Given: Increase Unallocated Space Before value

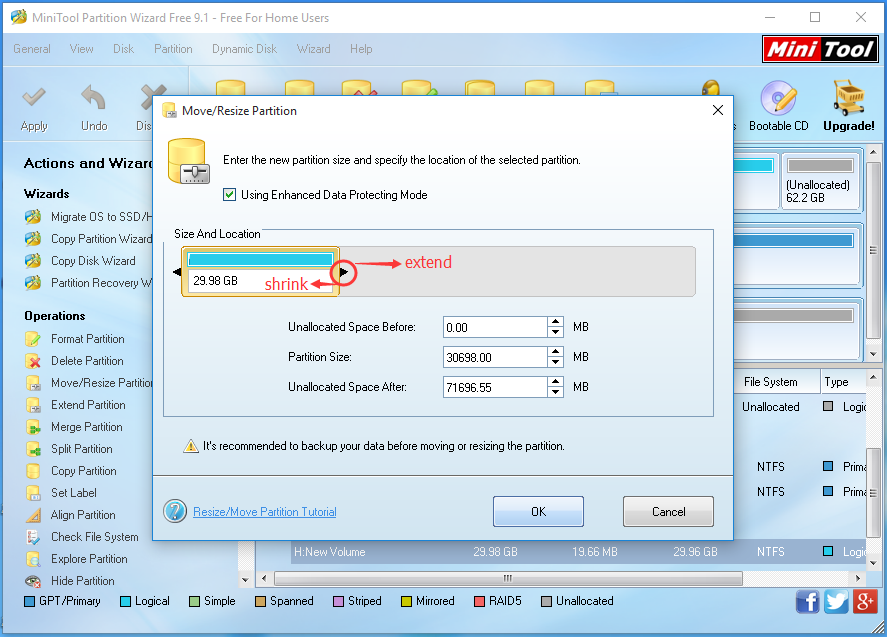Looking at the screenshot, I should tap(556, 322).
